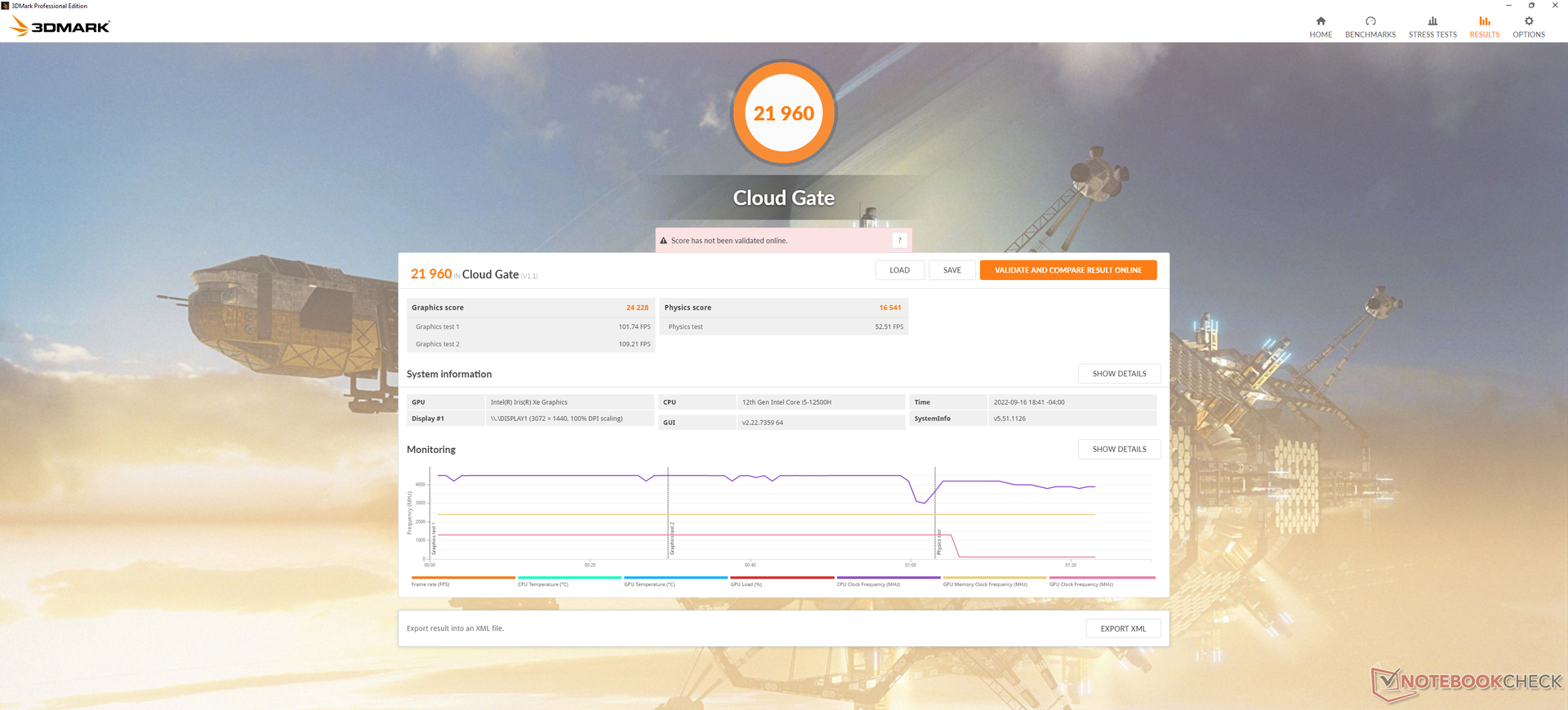Click the 21 960 score inside the orange circle
This screenshot has height=710, width=1568.
click(784, 113)
